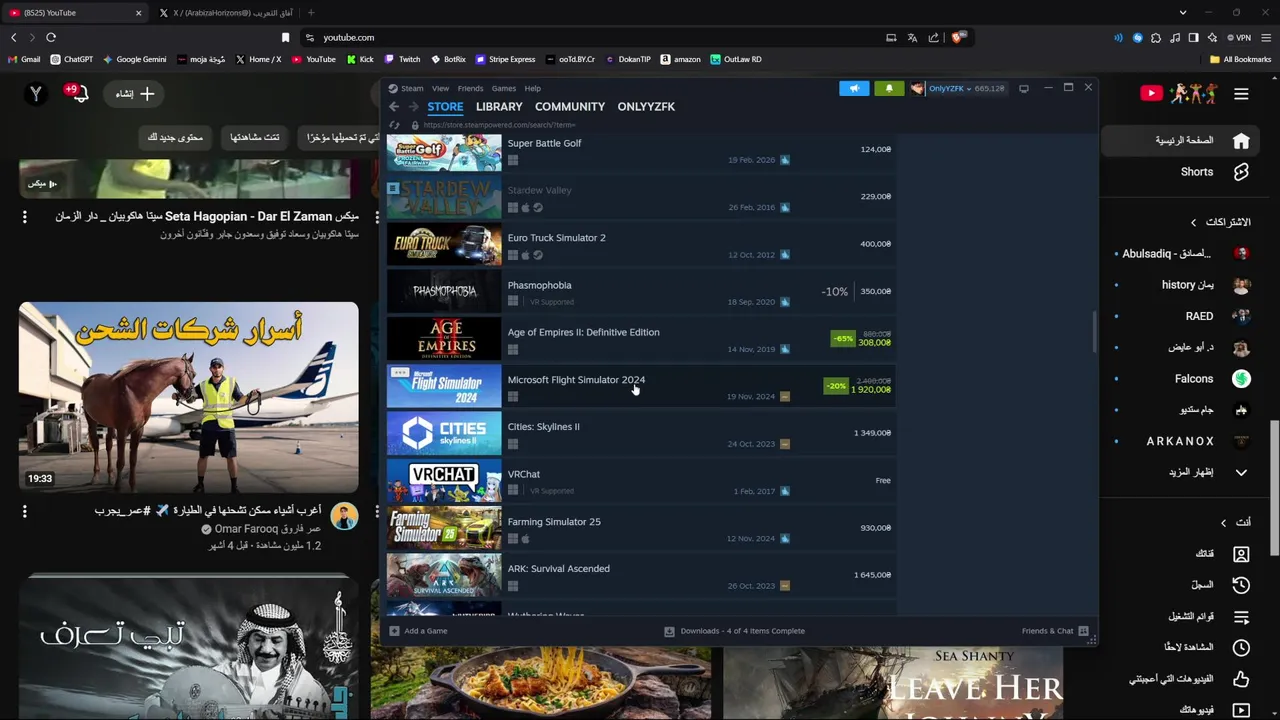Open Steam announcements megaphone button
This screenshot has height=720, width=1280.
pyautogui.click(x=854, y=88)
